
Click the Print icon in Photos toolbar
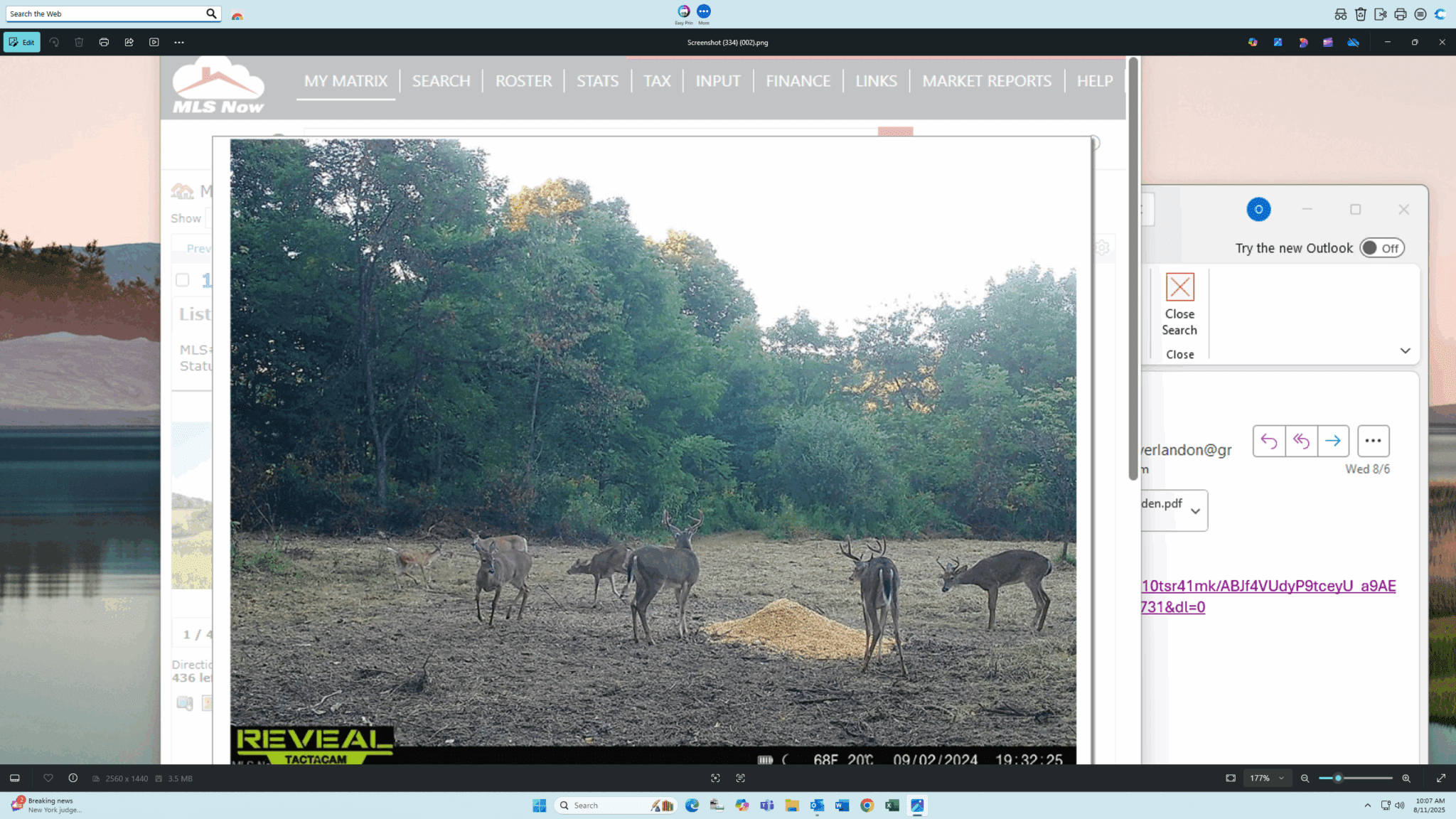click(104, 43)
